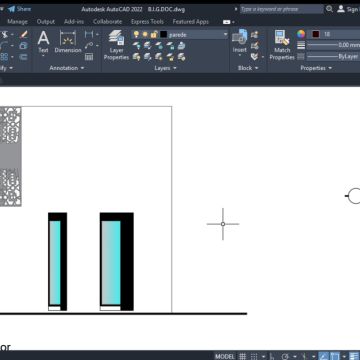
Task: Select the Erase tool icon
Action: [24, 35]
